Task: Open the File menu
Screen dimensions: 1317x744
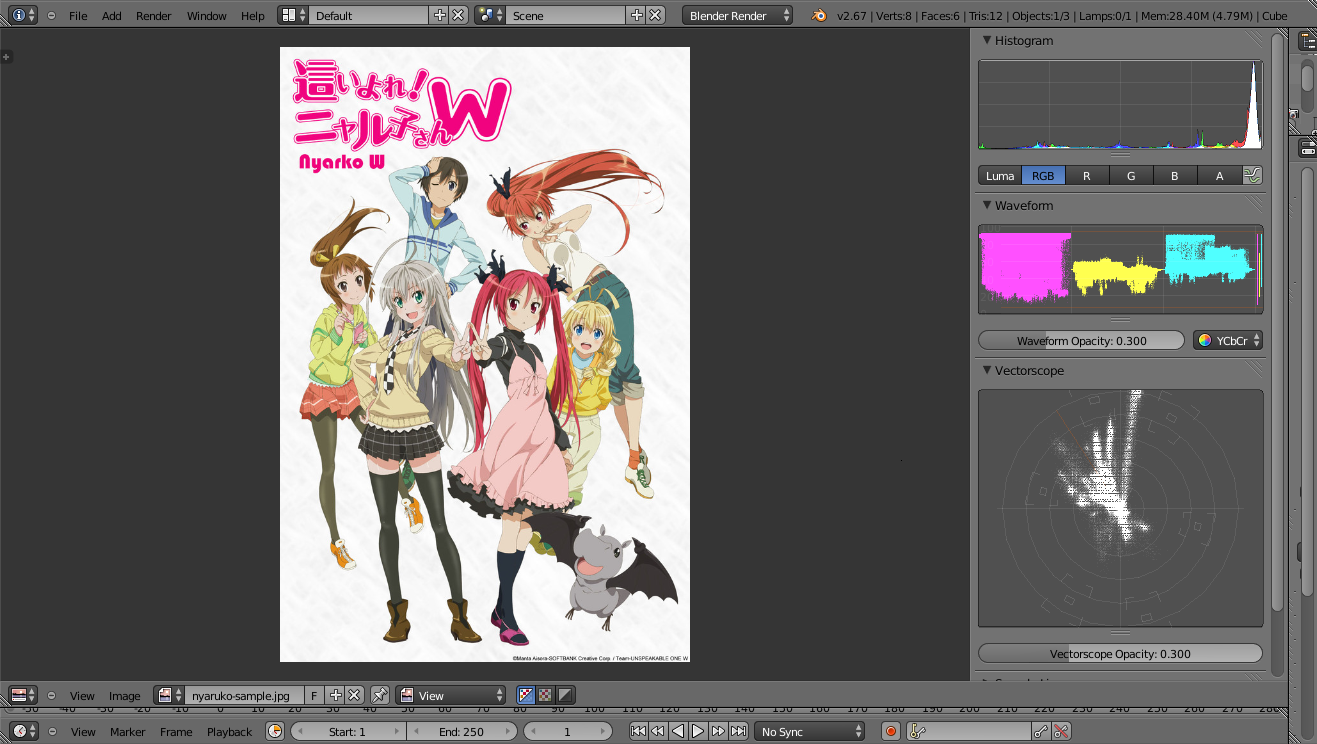Action: 78,16
